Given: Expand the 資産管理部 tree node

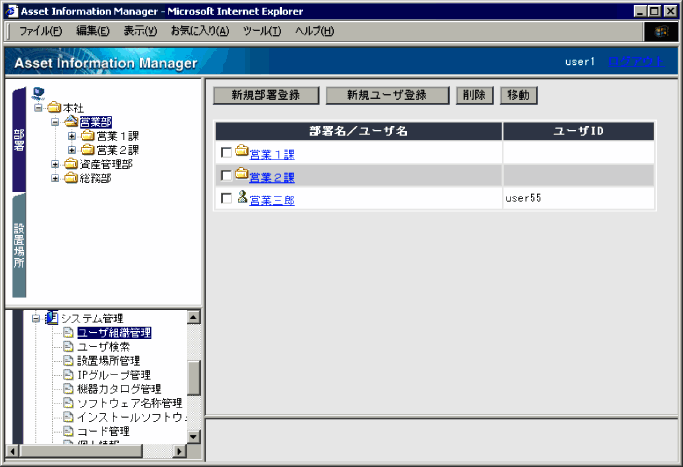Looking at the screenshot, I should point(55,164).
